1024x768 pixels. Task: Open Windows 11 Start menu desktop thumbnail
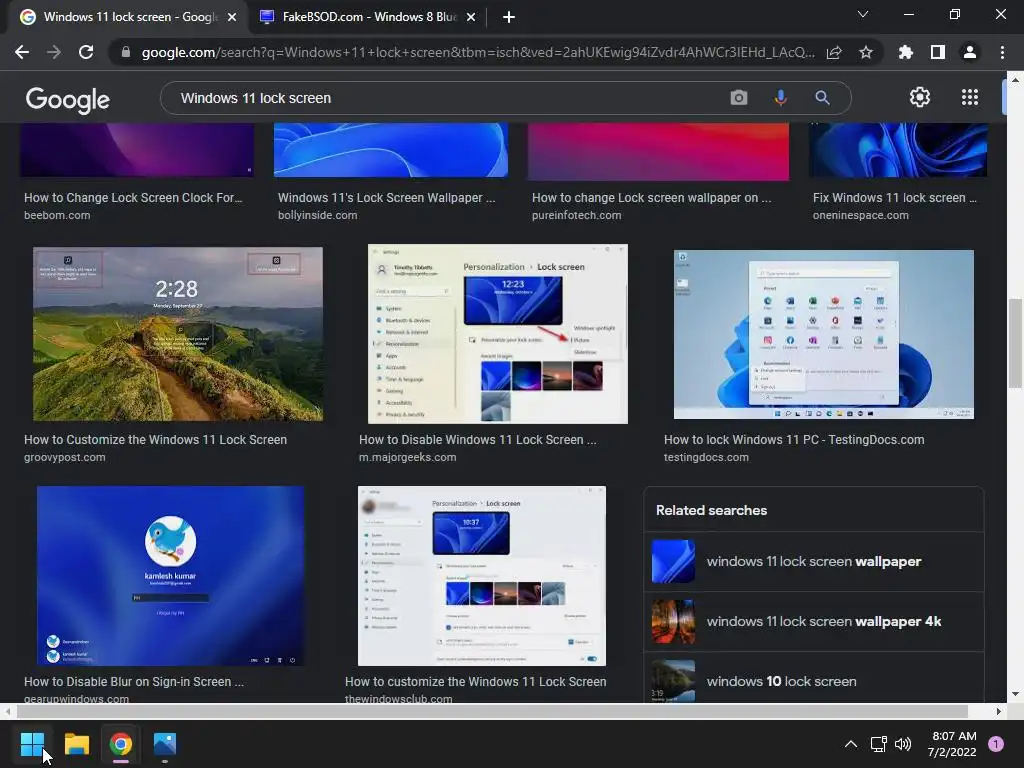[824, 334]
